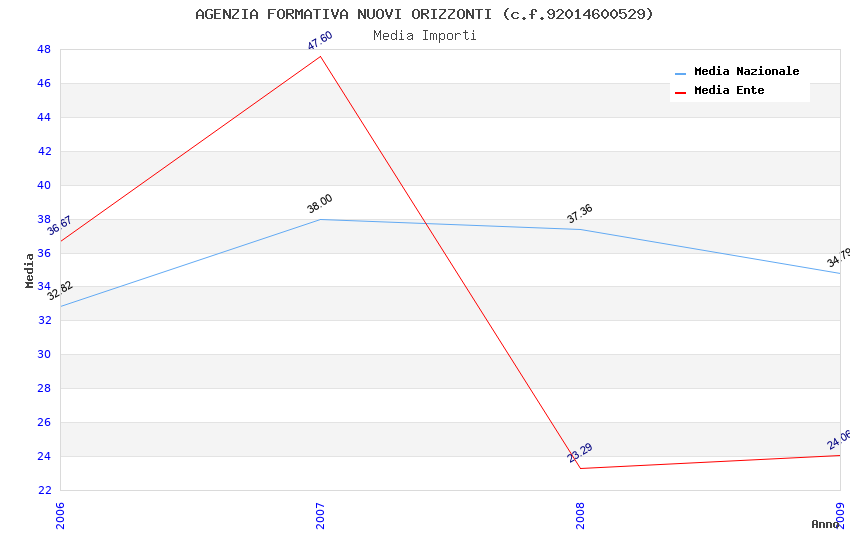
Task: Click the 2007 x-axis label
Action: coord(320,515)
